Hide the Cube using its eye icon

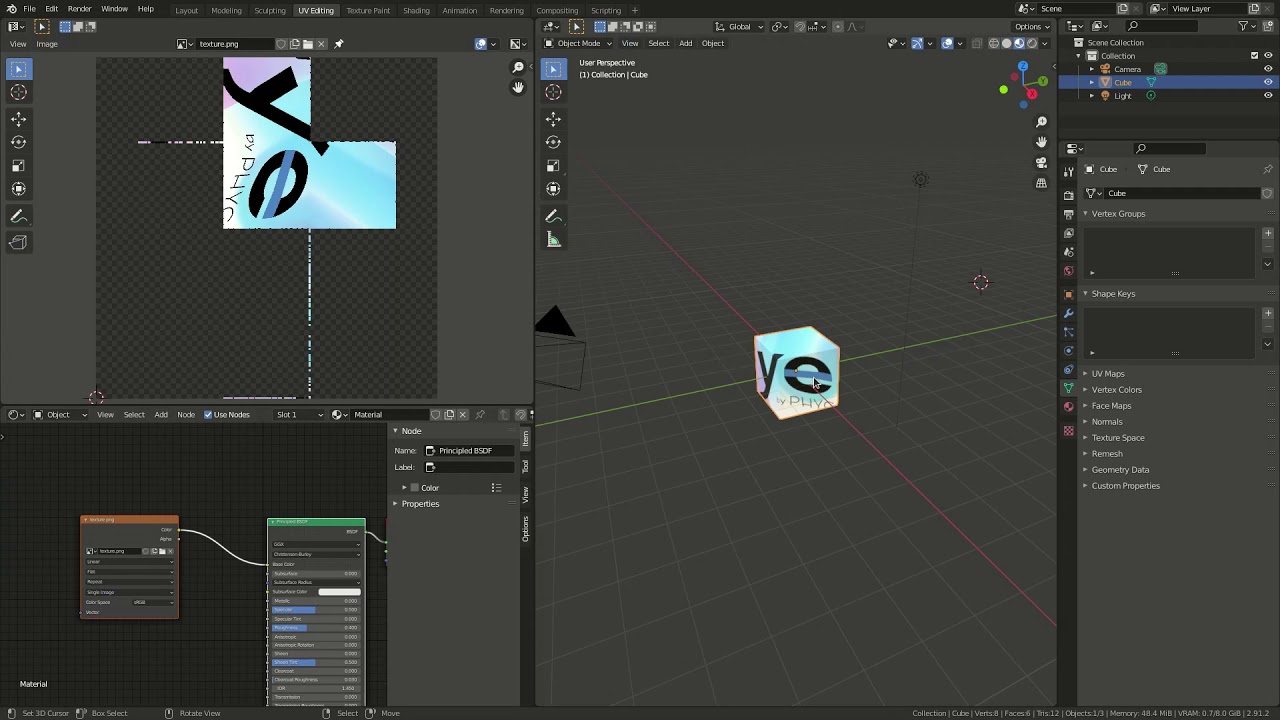1268,82
